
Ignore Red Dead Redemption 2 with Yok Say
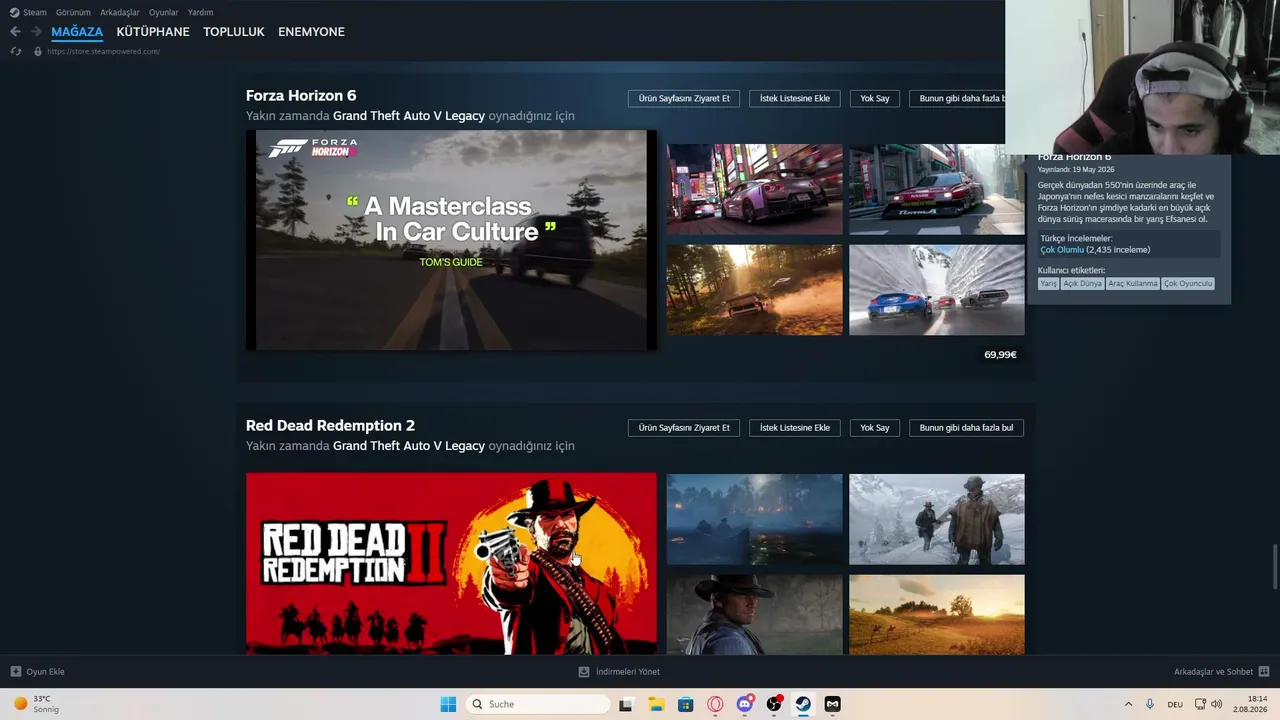875,428
